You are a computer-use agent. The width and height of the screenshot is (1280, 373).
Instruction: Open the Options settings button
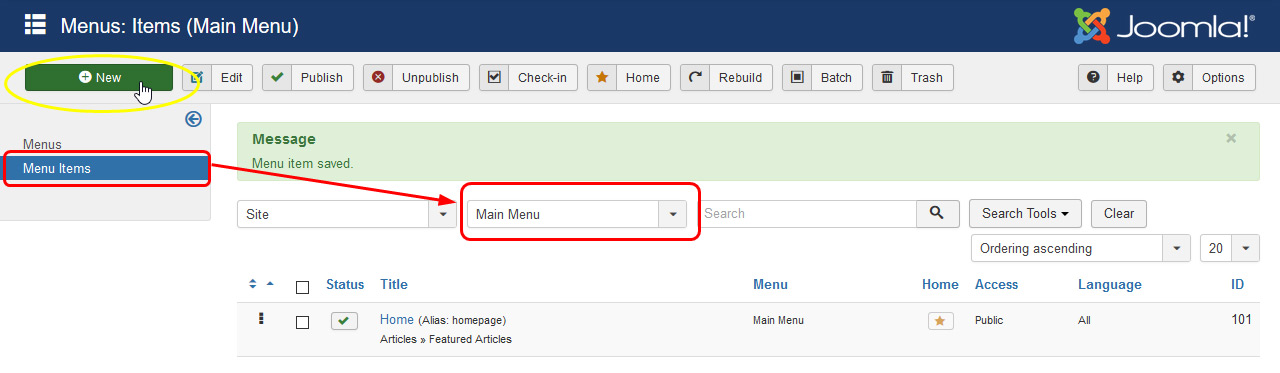point(1209,77)
